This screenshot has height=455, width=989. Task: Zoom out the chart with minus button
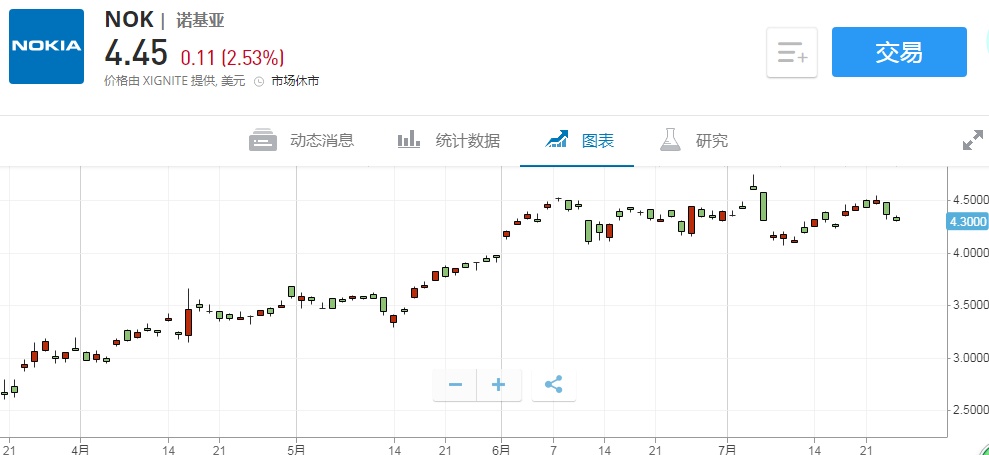pyautogui.click(x=455, y=384)
